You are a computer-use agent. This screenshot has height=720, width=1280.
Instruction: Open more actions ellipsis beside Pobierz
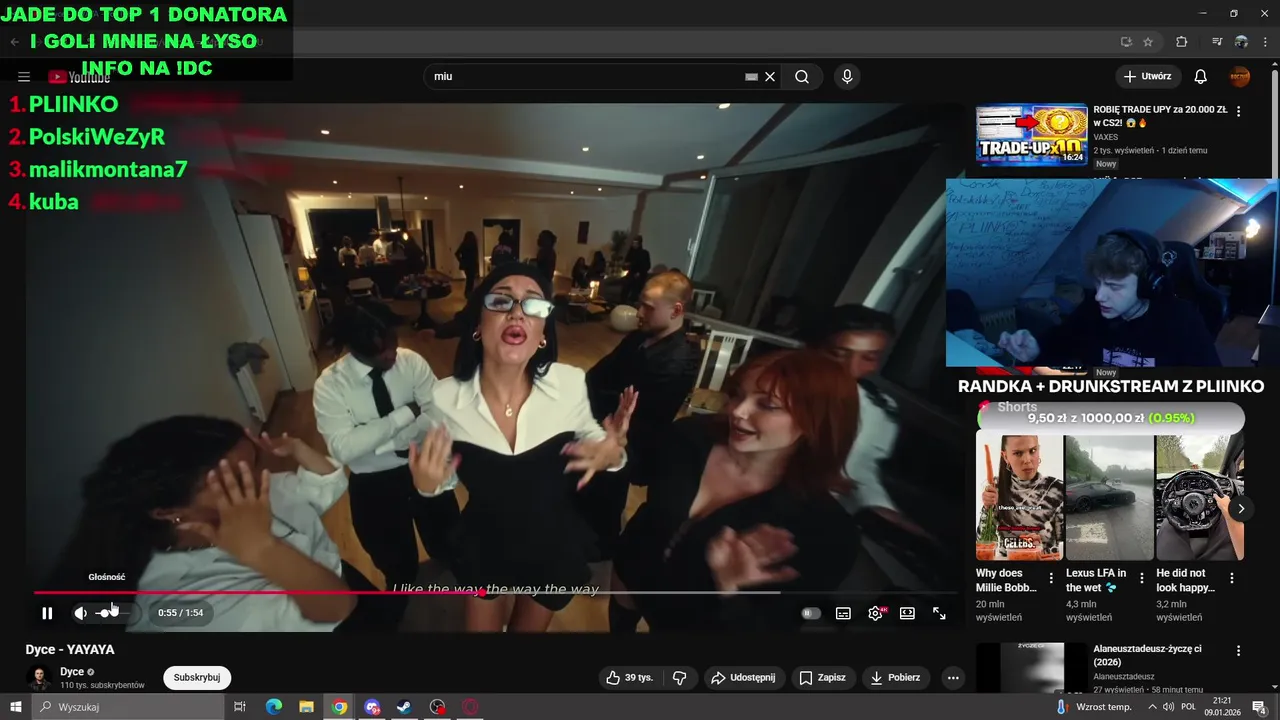953,677
